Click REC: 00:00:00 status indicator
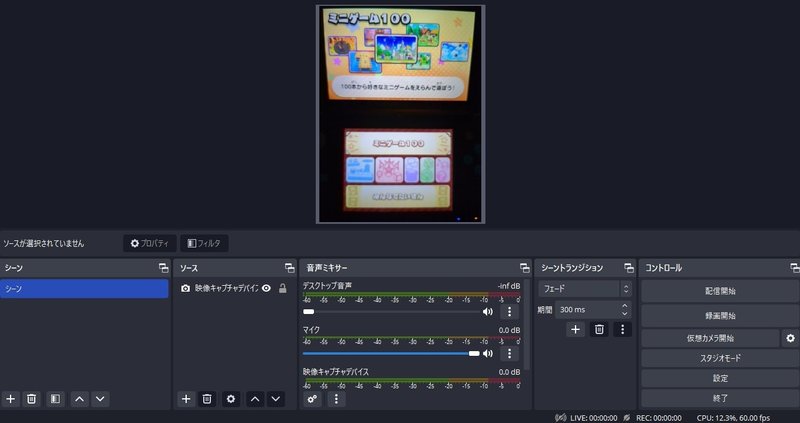800x423 pixels. pyautogui.click(x=658, y=418)
